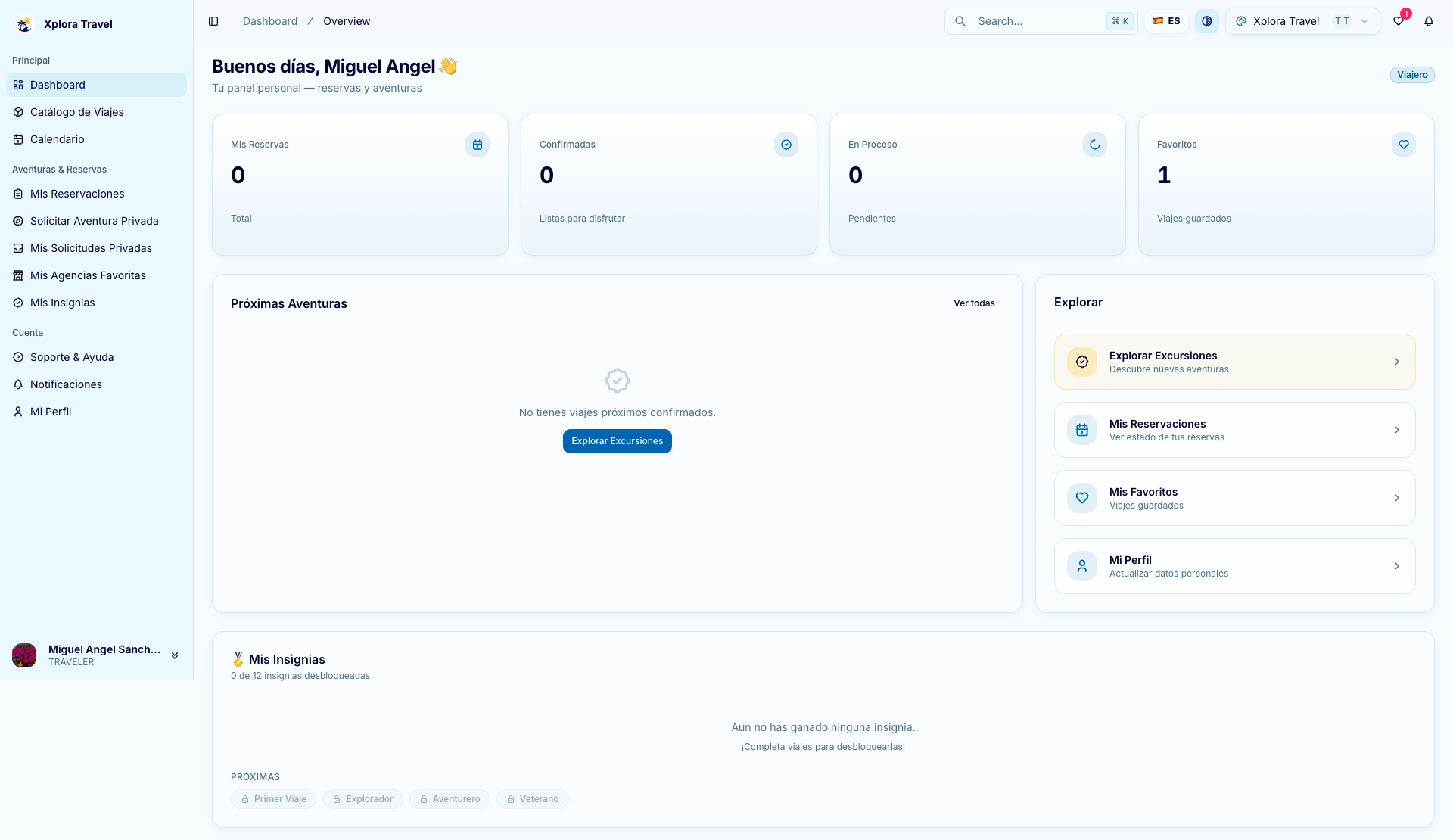This screenshot has width=1453, height=840.
Task: Click the Mi Perfil card person icon
Action: [1082, 566]
